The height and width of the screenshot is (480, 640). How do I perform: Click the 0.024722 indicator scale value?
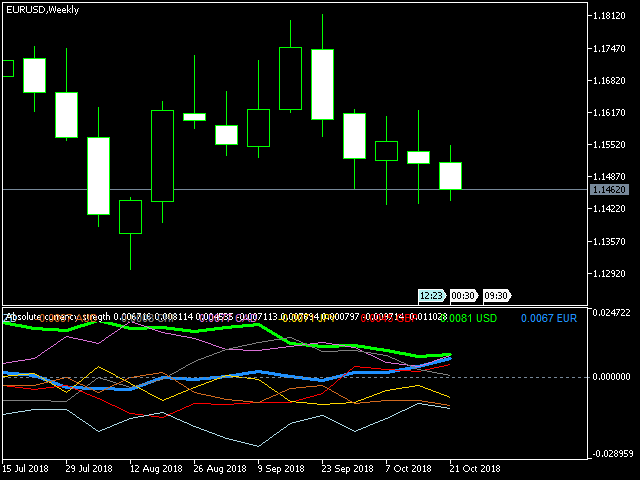pyautogui.click(x=612, y=313)
